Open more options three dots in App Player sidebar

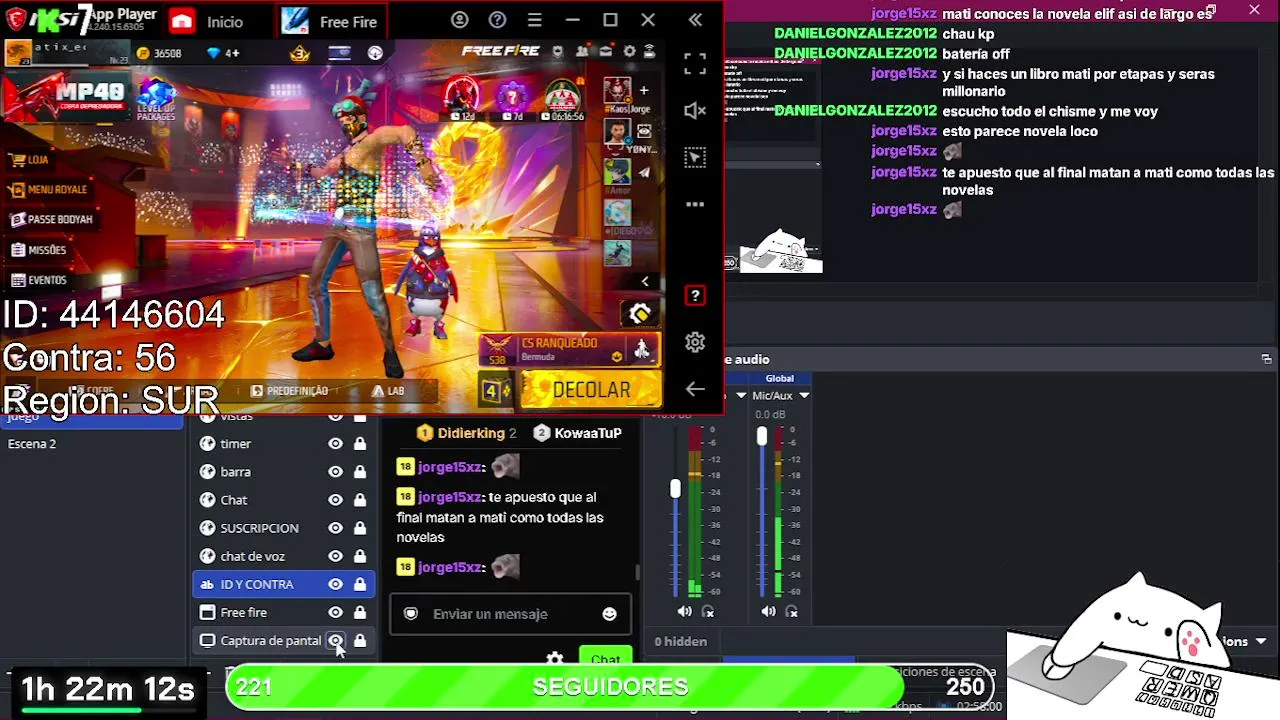pos(695,204)
